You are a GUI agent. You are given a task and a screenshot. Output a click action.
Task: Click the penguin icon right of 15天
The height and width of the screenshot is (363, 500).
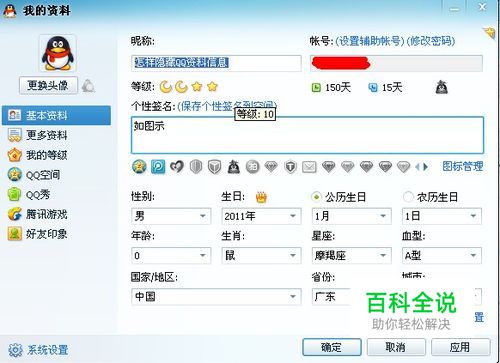coord(442,87)
